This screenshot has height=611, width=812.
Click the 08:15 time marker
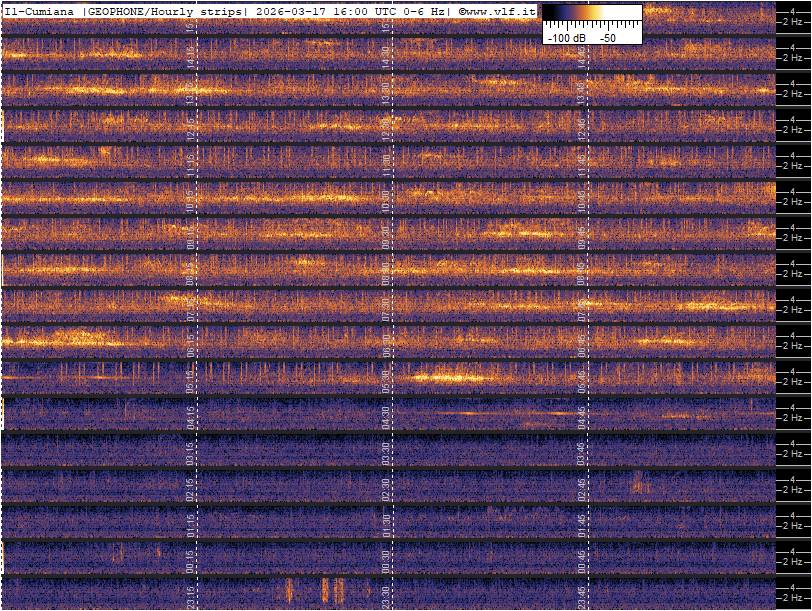pos(192,272)
